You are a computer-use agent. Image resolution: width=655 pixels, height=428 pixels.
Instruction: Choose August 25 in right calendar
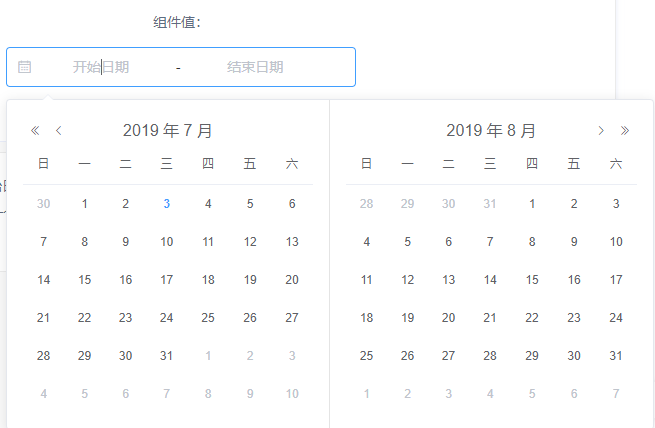coord(366,356)
